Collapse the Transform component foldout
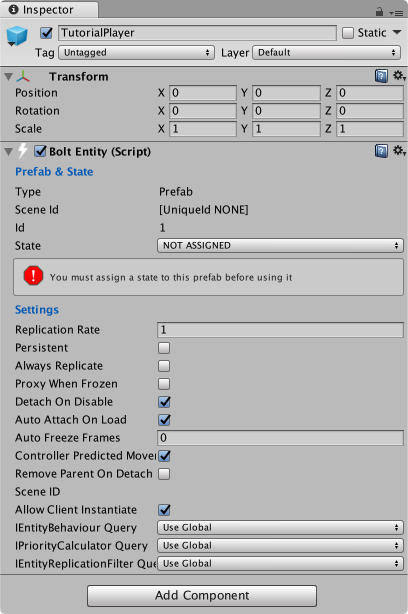 [8, 76]
